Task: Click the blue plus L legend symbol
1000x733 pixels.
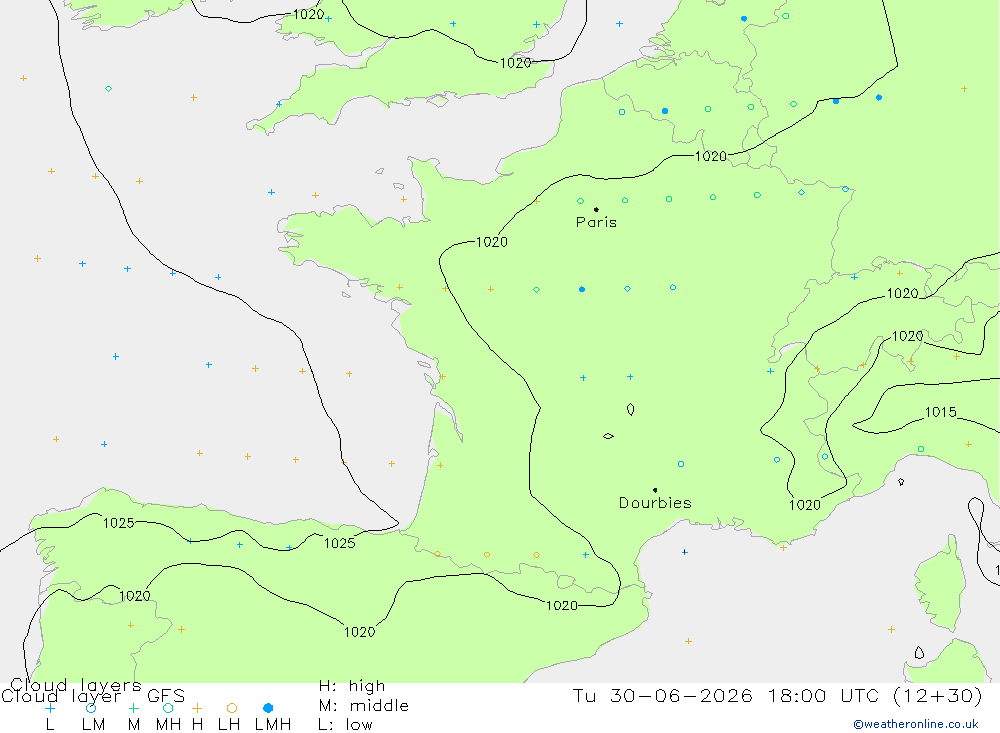Action: 50,708
